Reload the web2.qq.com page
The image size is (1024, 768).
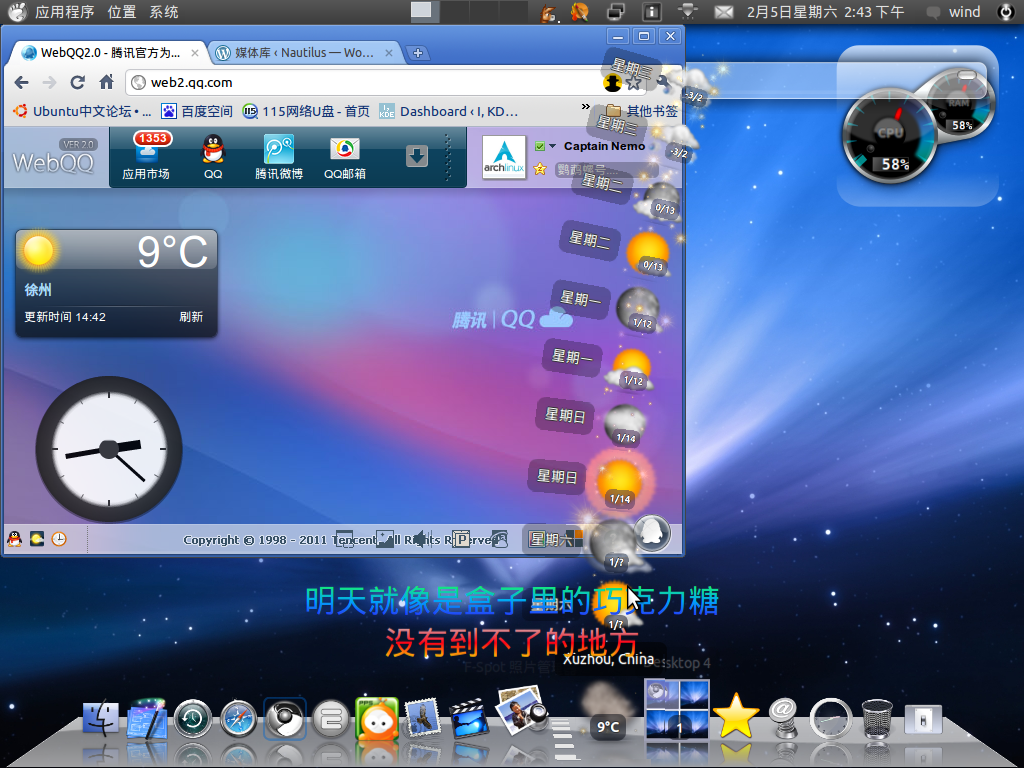[x=78, y=82]
